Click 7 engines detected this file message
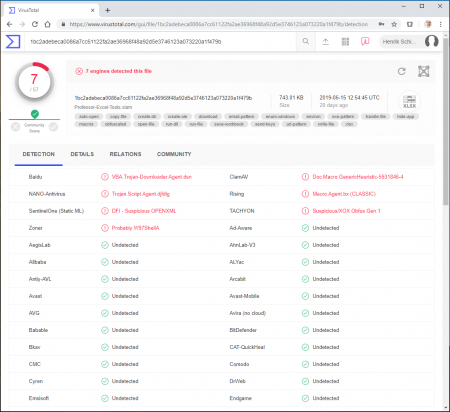Image resolution: width=450 pixels, height=412 pixels. (119, 71)
